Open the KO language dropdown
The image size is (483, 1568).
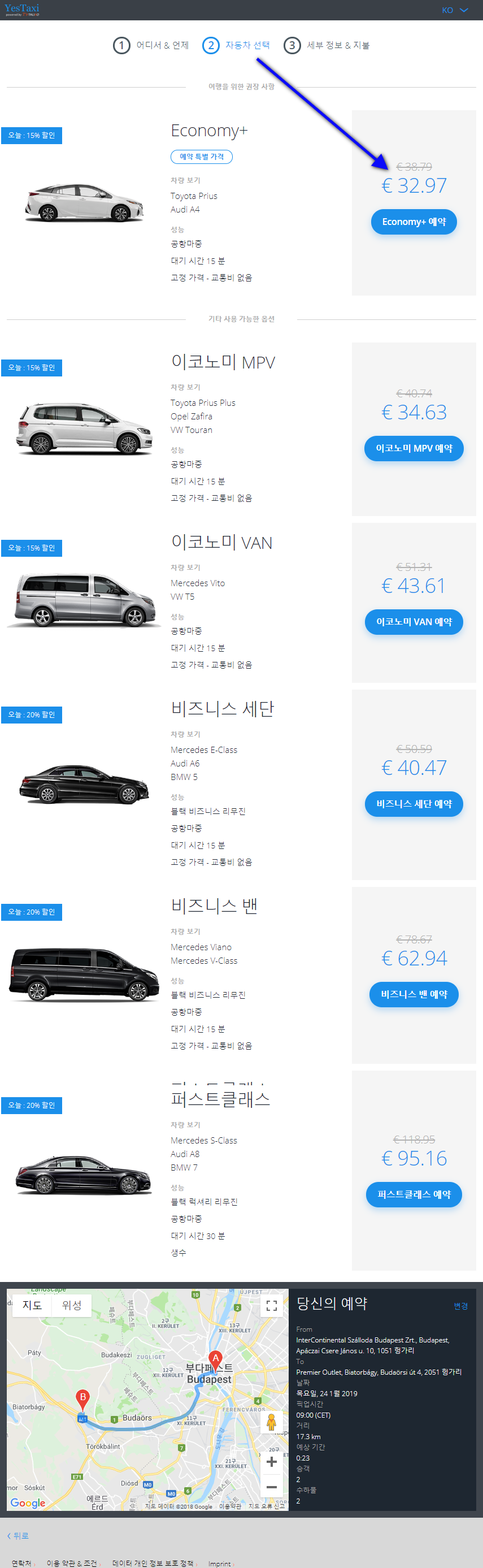coord(455,10)
